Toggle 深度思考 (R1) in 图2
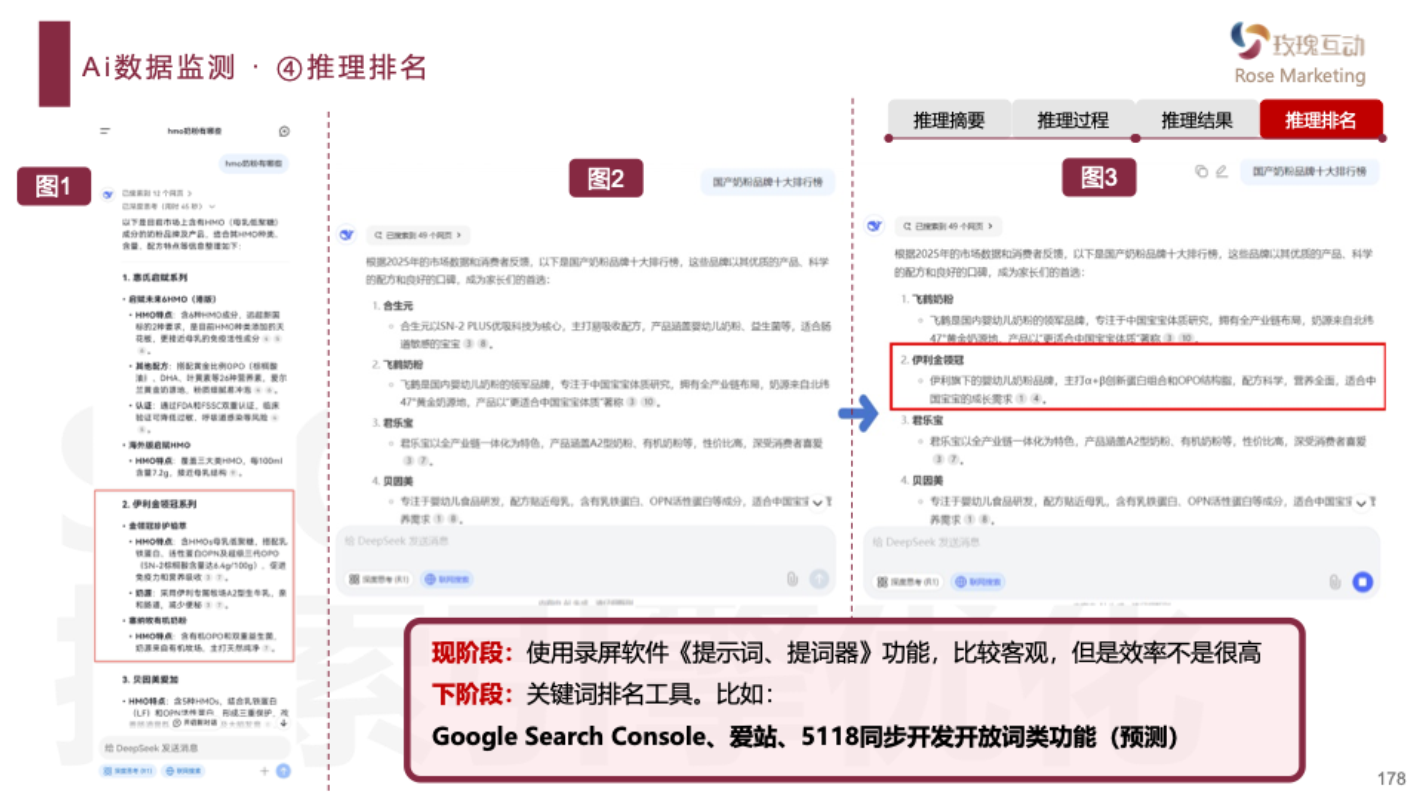Image resolution: width=1422 pixels, height=800 pixels. (x=379, y=579)
